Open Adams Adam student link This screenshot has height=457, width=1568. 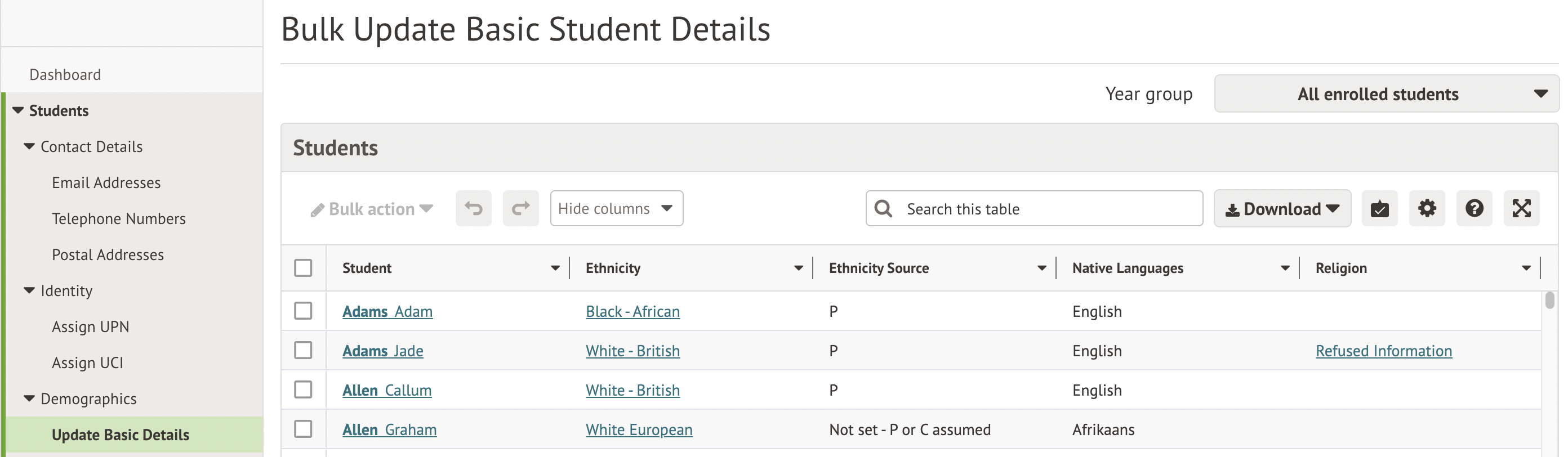coord(387,312)
